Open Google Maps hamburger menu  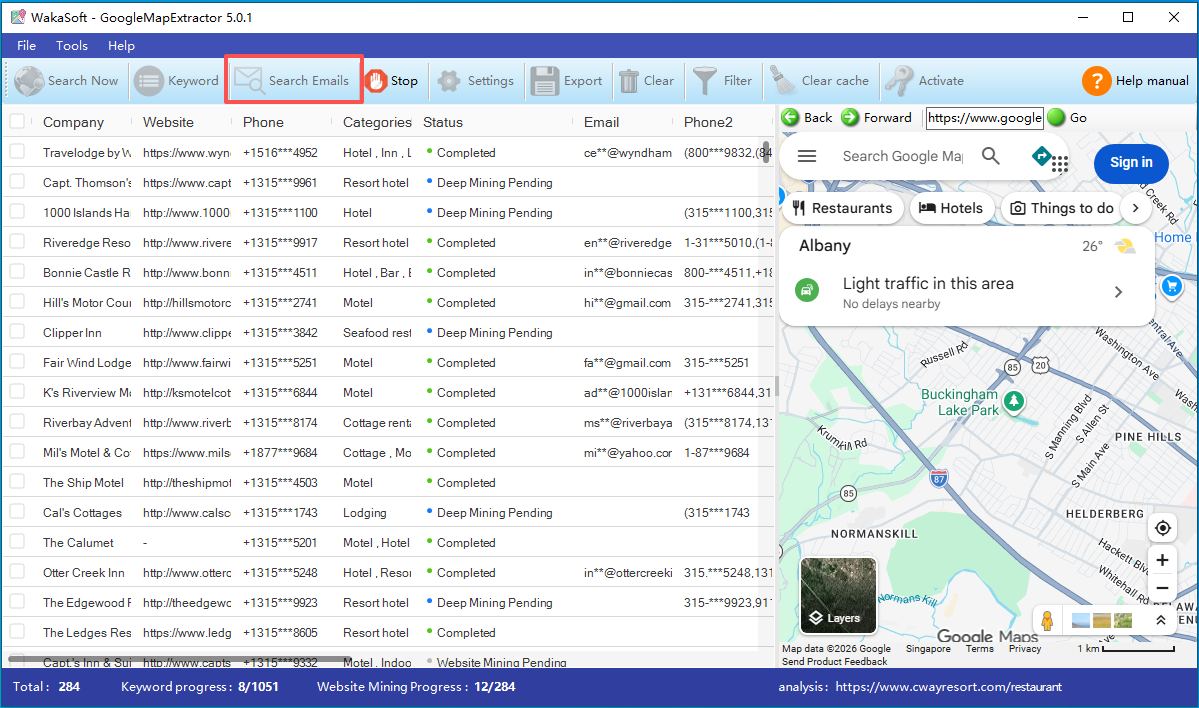pos(807,156)
